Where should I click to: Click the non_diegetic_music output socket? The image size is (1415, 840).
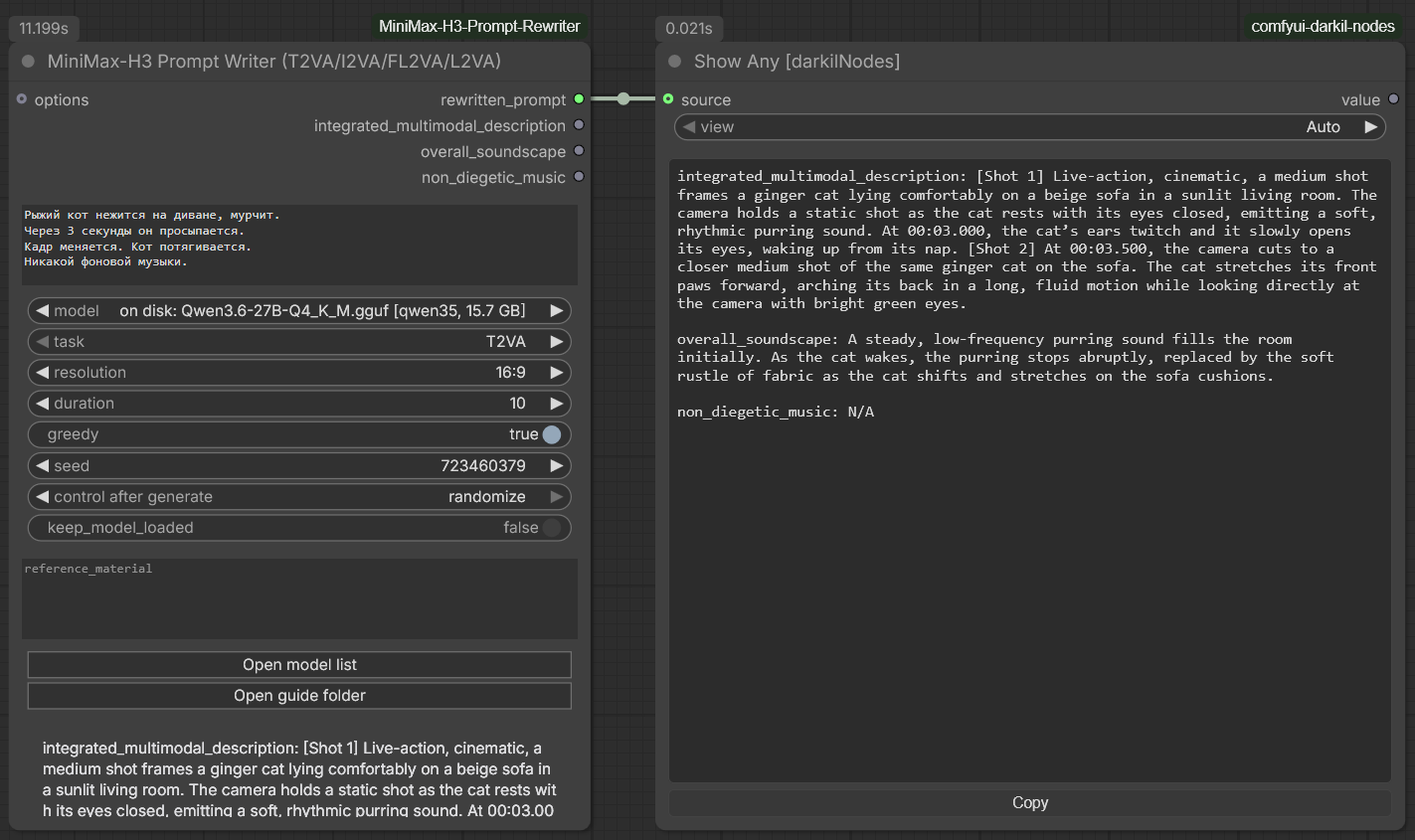tap(579, 177)
